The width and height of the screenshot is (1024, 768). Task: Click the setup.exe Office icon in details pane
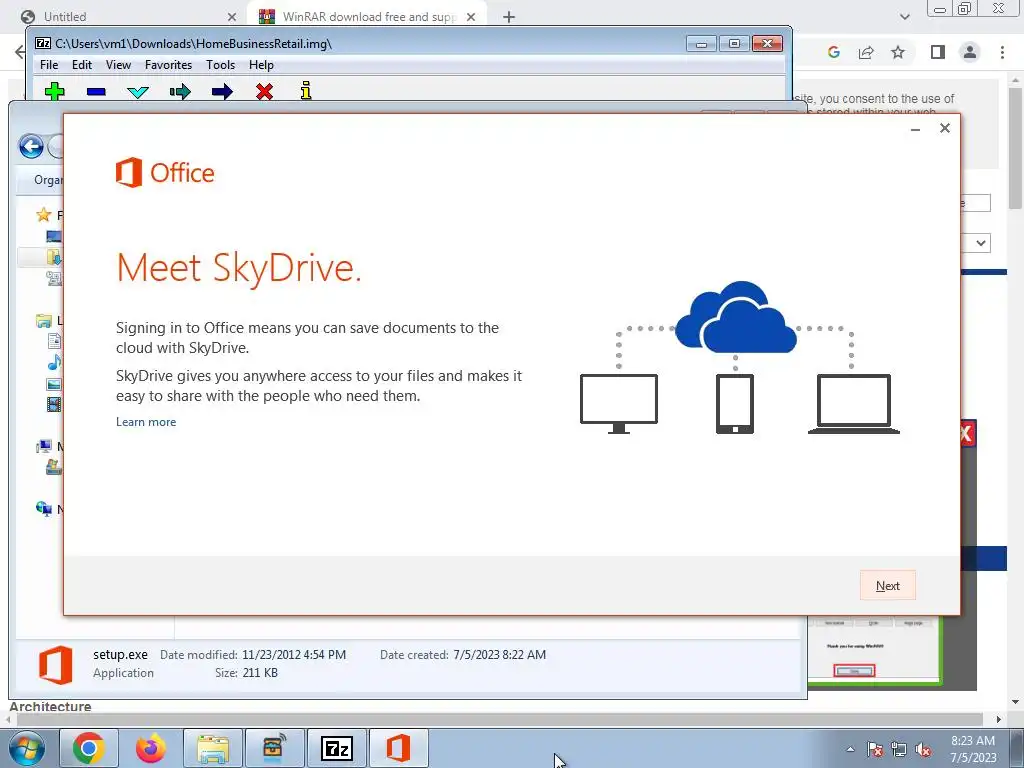point(56,665)
